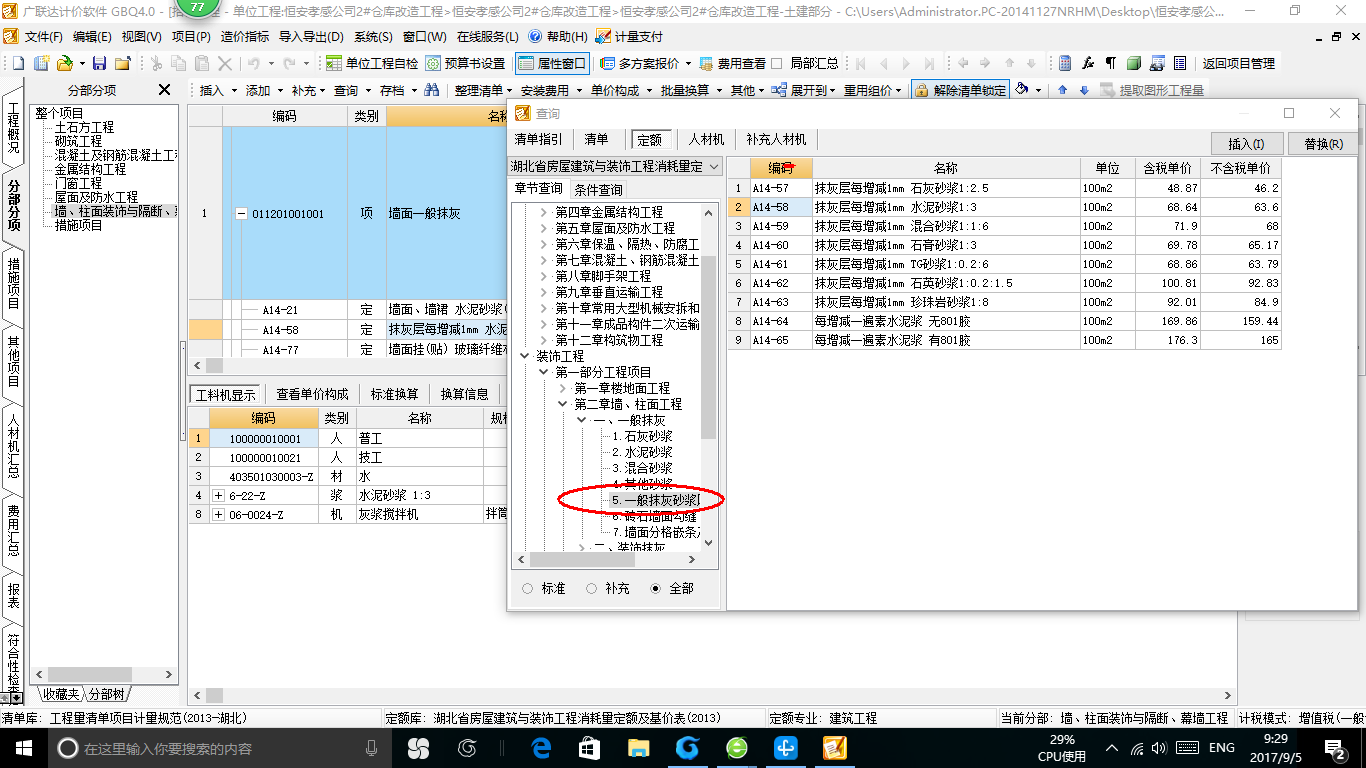This screenshot has height=768, width=1366.
Task: Expand the 第一章楼地面工程 node
Action: [x=562, y=388]
